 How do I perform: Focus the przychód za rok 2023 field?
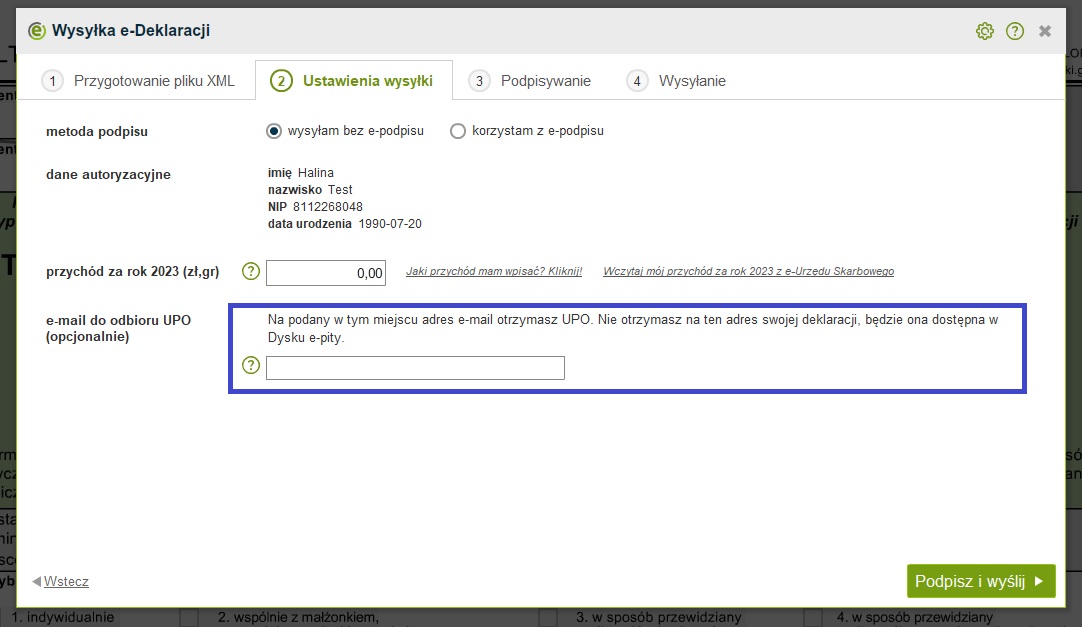pyautogui.click(x=326, y=272)
